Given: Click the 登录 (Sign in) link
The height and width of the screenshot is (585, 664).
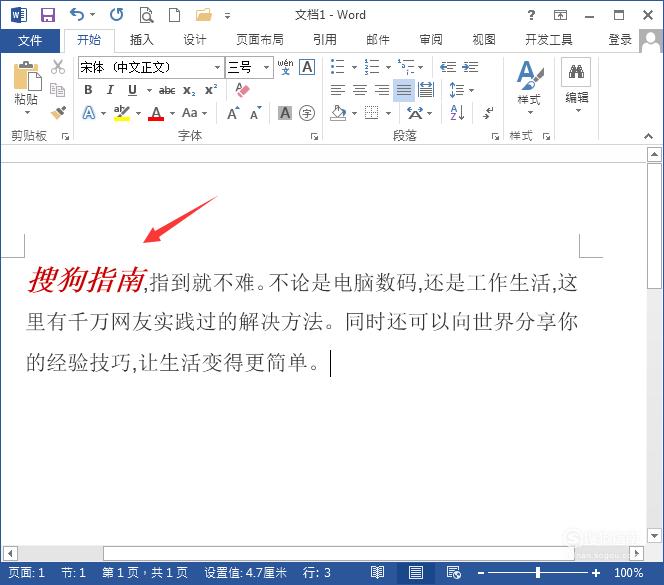Looking at the screenshot, I should tap(620, 40).
